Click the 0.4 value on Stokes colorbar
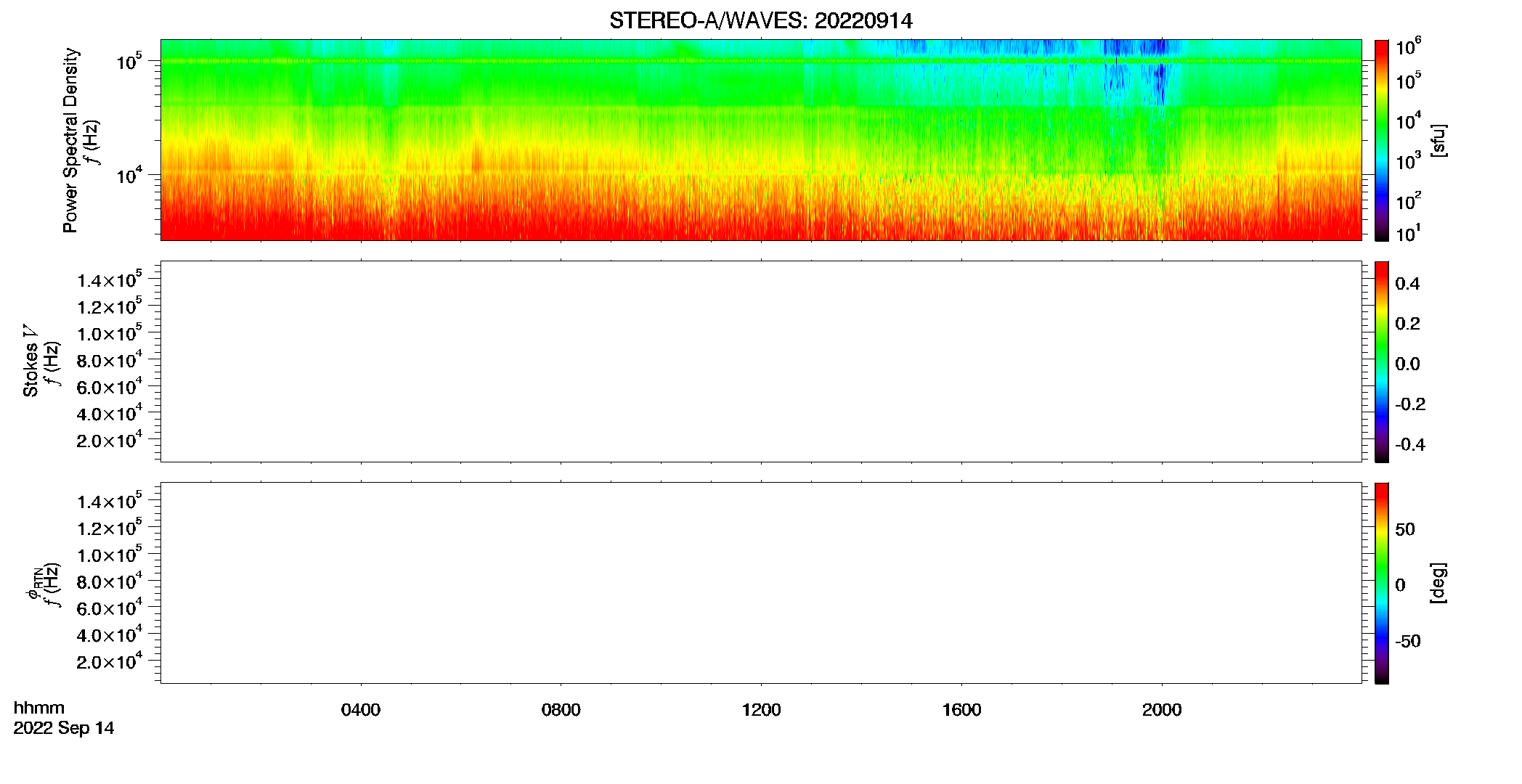1522x784 pixels. coord(1407,284)
